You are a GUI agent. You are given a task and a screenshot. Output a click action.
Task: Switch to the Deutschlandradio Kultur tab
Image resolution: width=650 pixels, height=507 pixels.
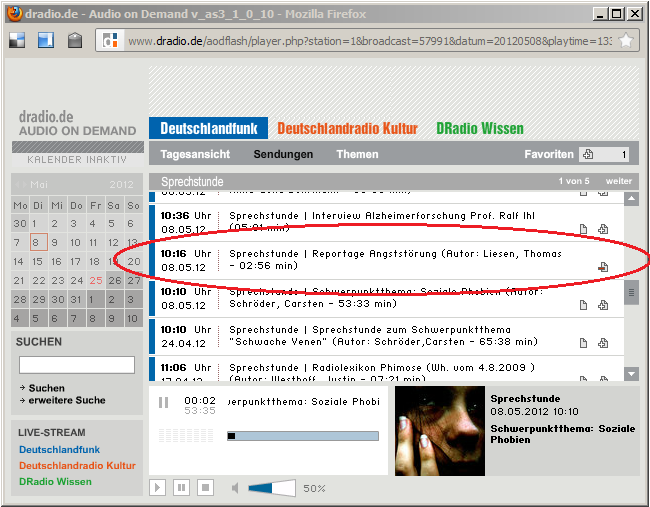point(347,129)
